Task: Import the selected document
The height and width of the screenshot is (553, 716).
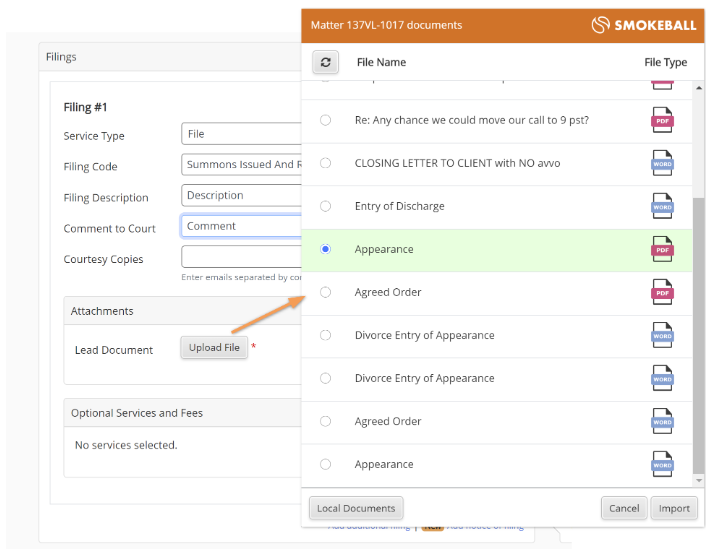Action: [x=674, y=508]
